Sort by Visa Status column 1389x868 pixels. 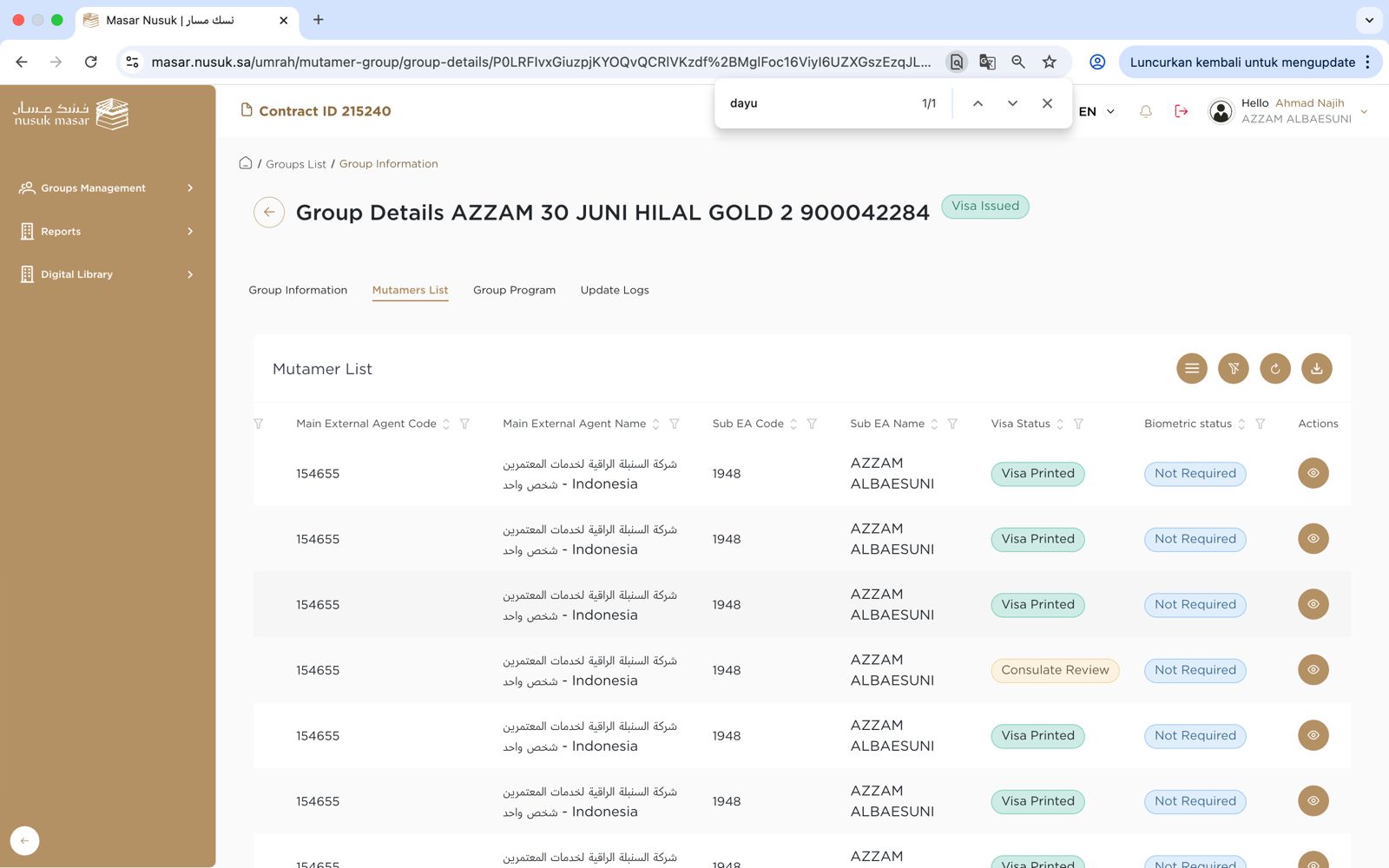[x=1060, y=424]
